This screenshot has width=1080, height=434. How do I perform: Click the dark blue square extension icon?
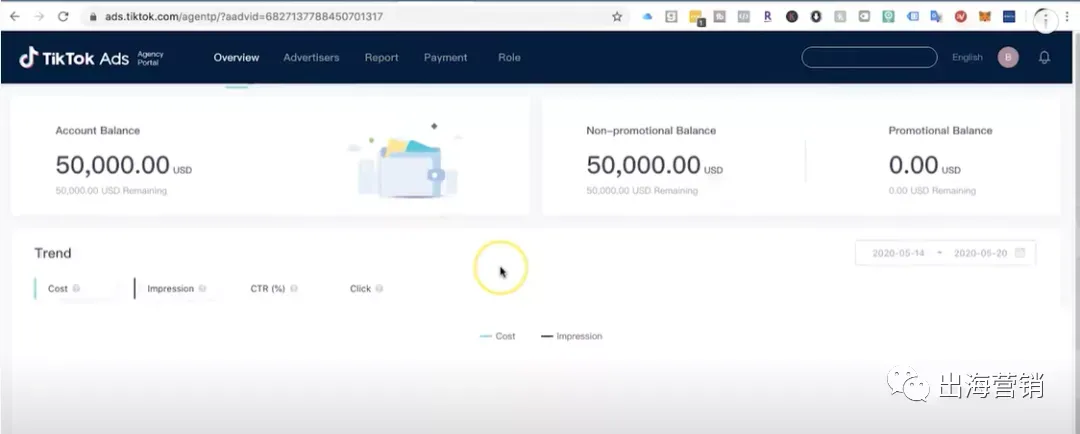coord(1009,17)
